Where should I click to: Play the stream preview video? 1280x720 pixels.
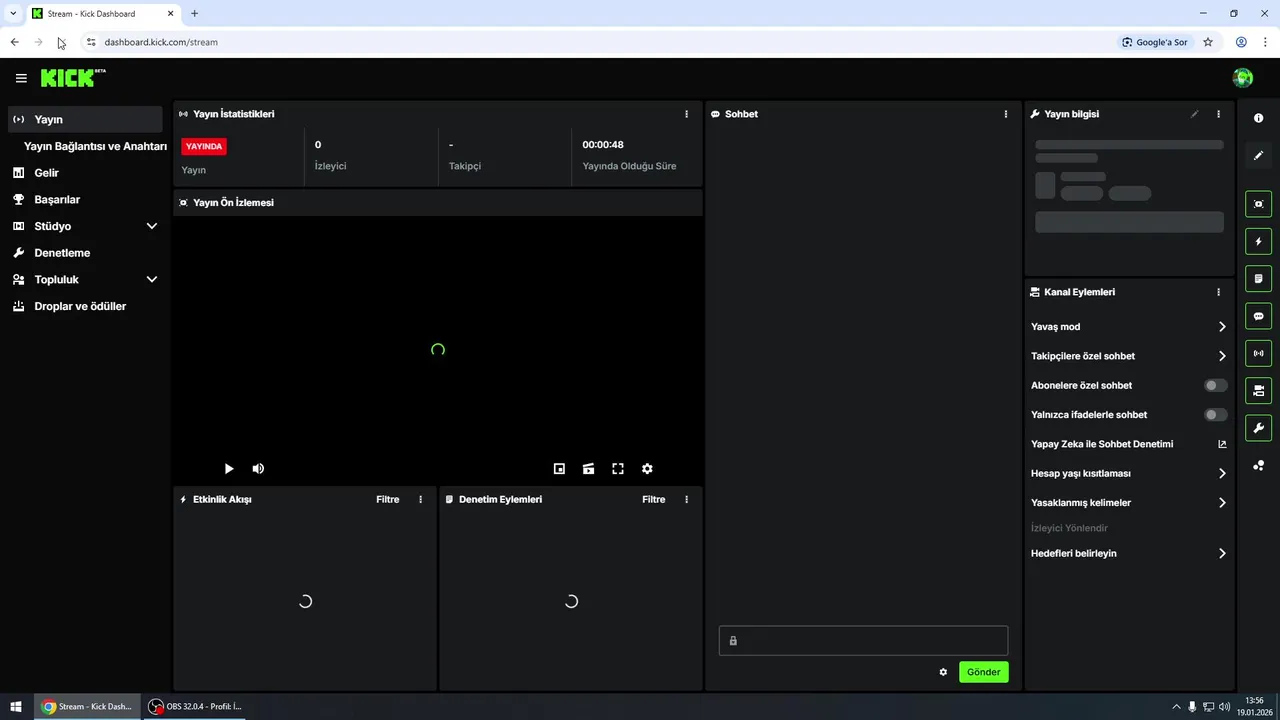(x=229, y=468)
